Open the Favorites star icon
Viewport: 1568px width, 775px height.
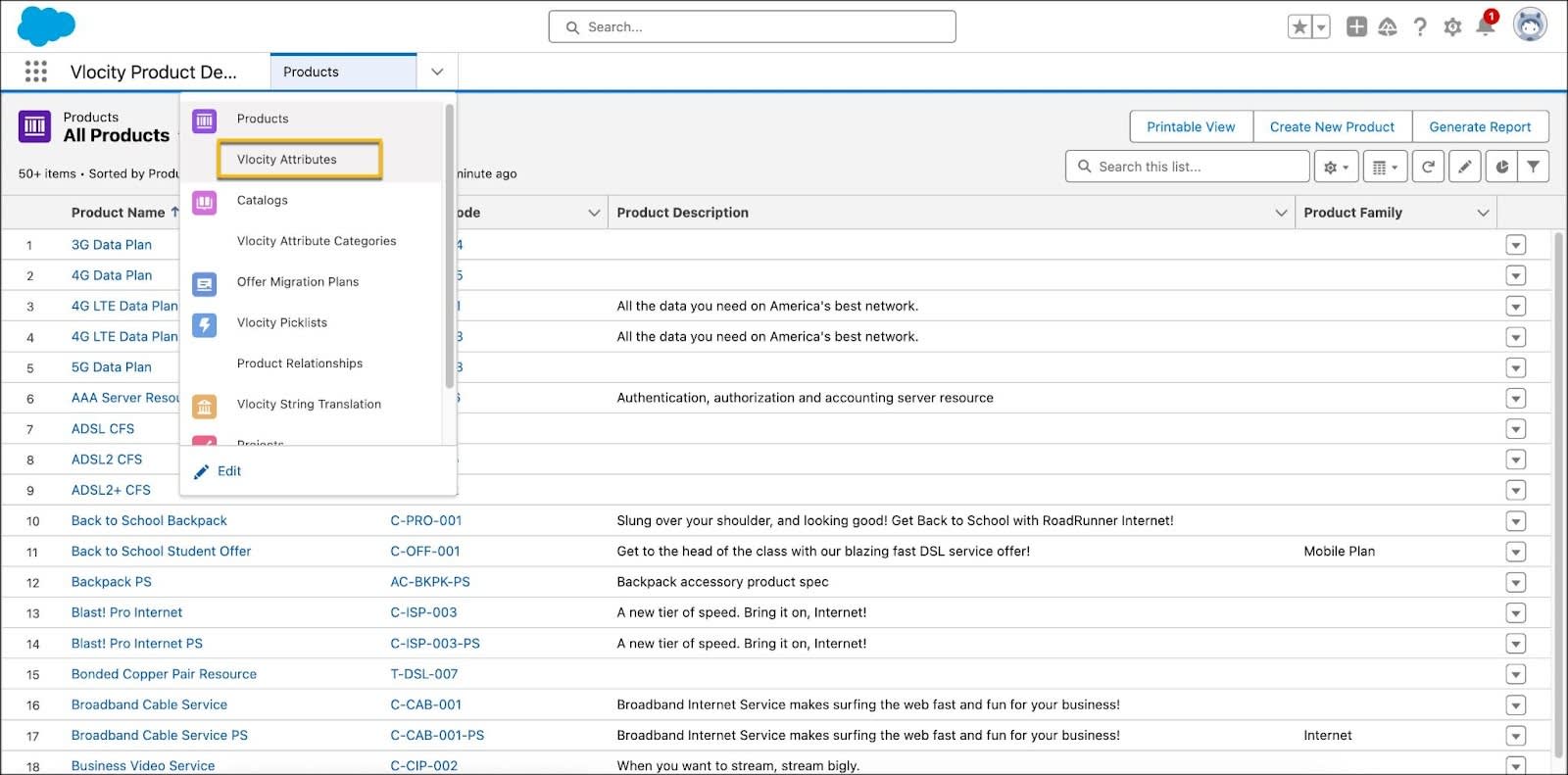point(1299,27)
